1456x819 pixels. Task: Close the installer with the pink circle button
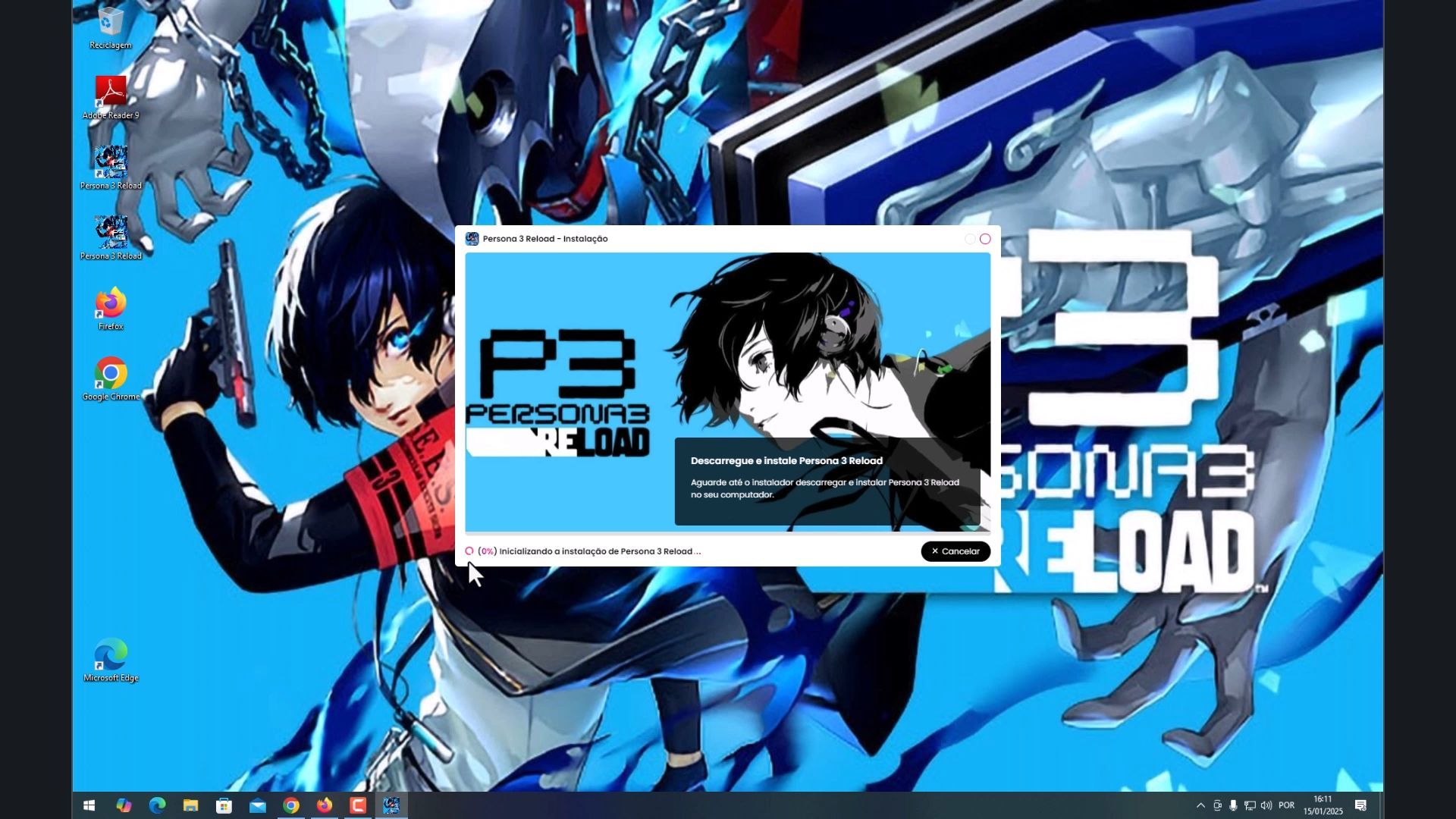pos(985,239)
